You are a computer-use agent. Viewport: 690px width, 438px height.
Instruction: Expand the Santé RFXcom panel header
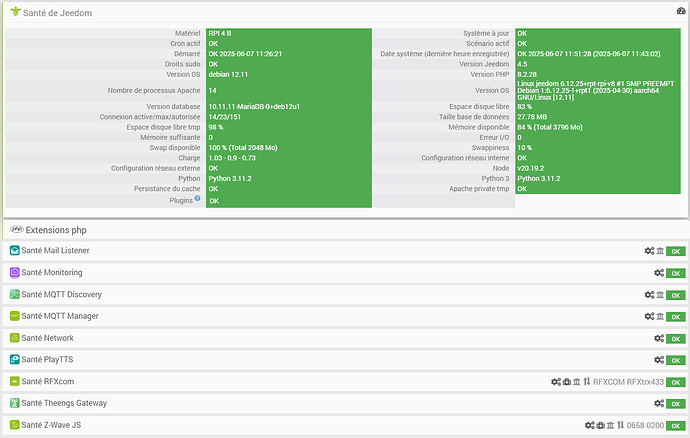tap(48, 382)
